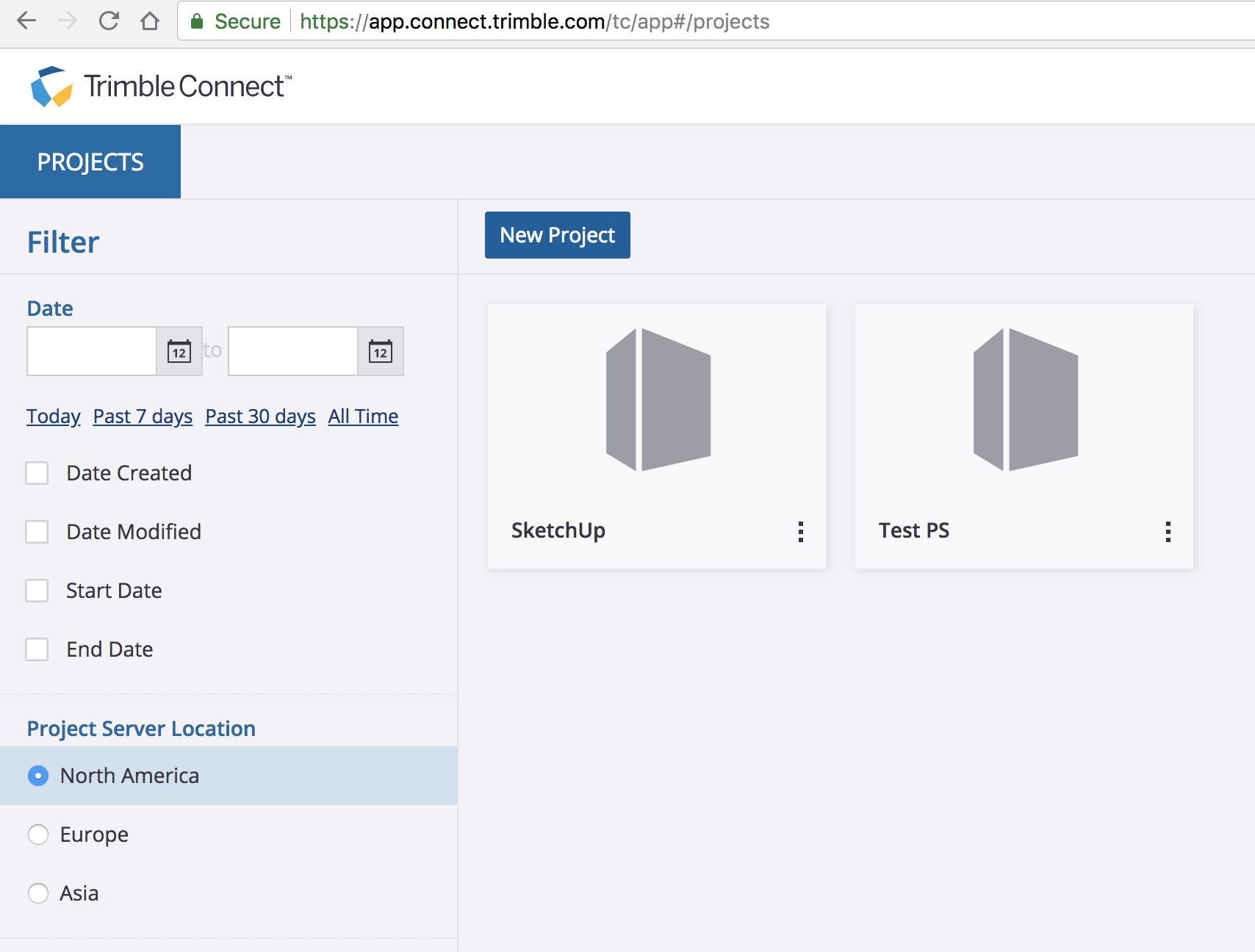Check the Date Modified checkbox

(x=37, y=532)
